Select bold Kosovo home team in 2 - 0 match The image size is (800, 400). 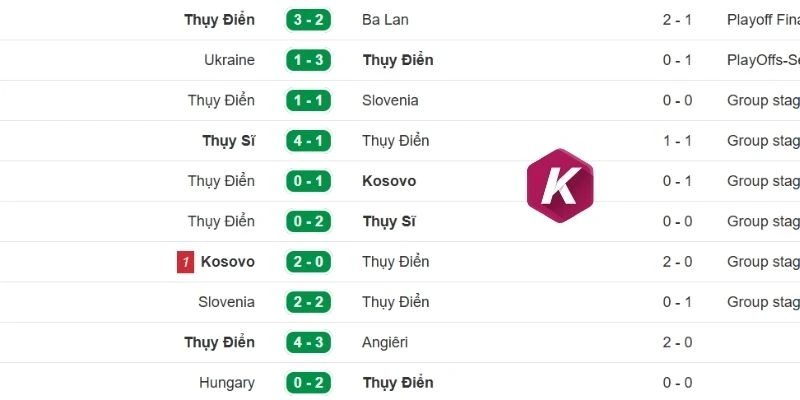[x=228, y=262]
